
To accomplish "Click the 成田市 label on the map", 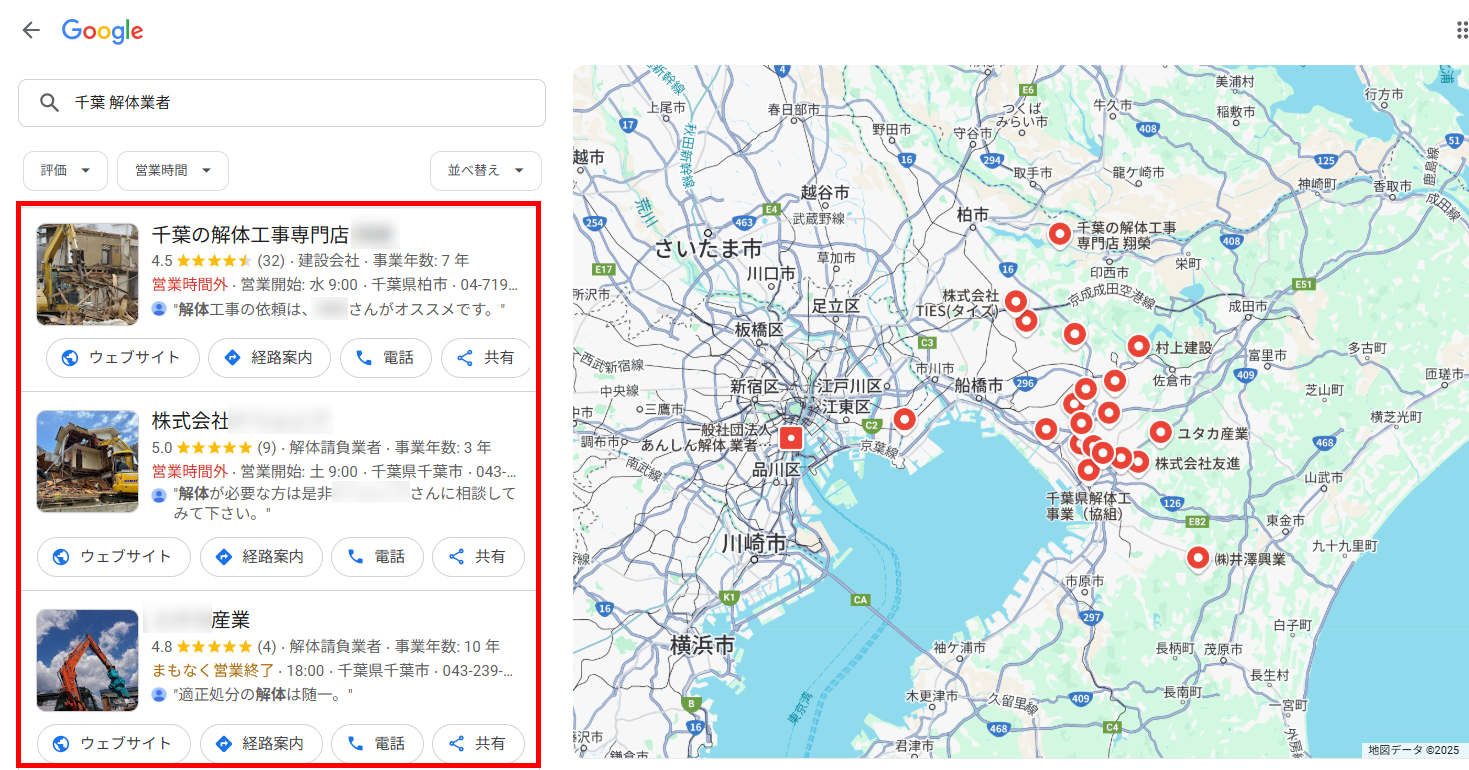I will click(x=1247, y=306).
